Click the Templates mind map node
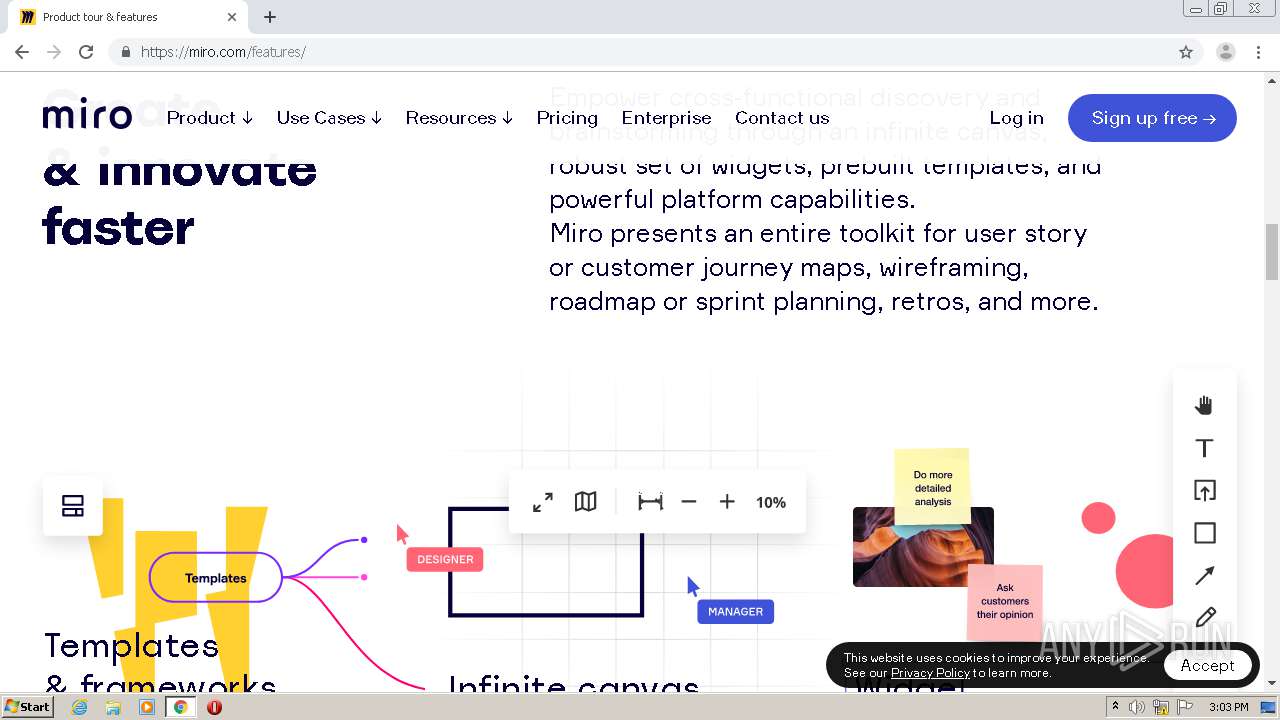 216,578
